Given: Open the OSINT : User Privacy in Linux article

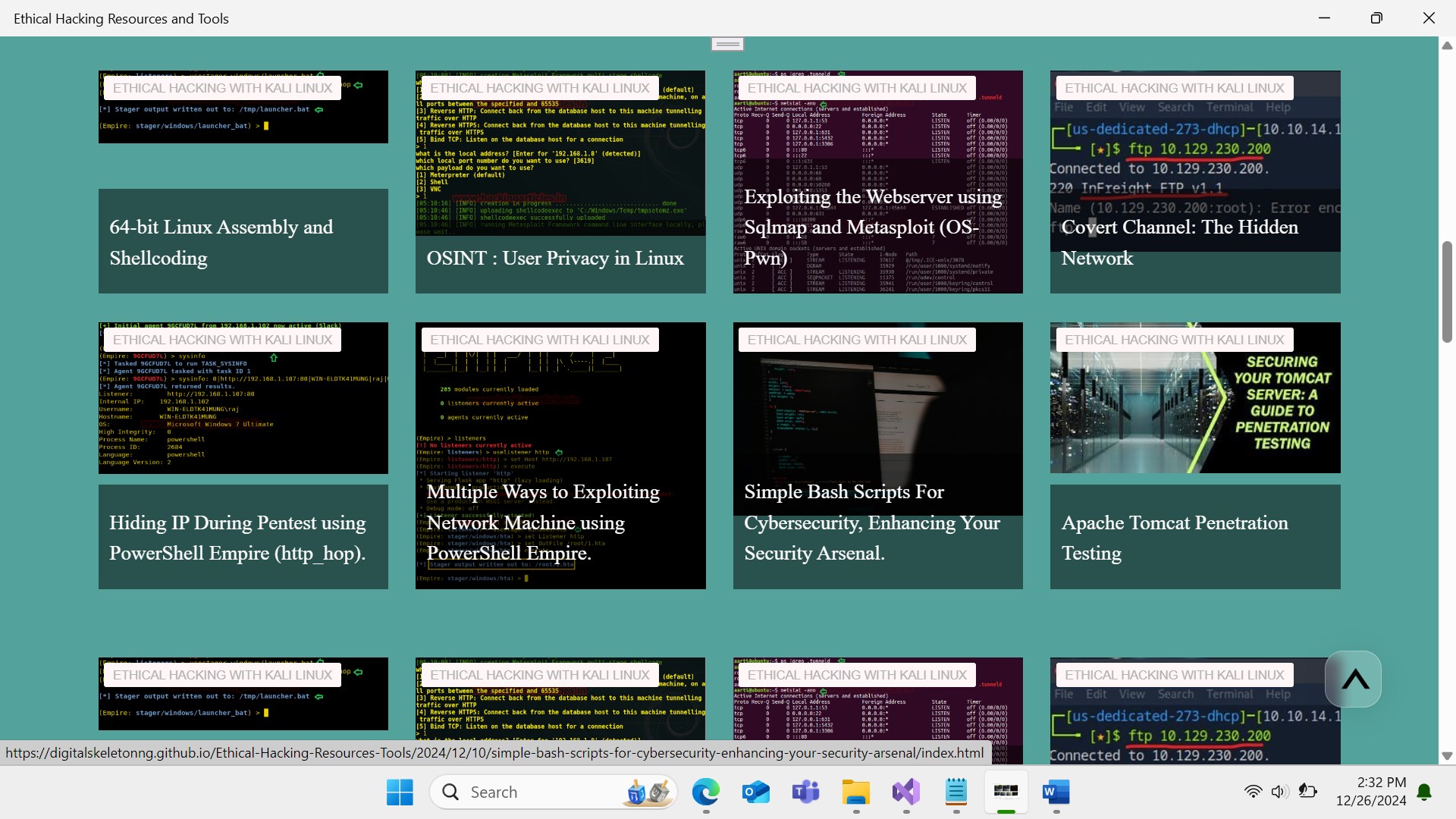Looking at the screenshot, I should click(555, 258).
